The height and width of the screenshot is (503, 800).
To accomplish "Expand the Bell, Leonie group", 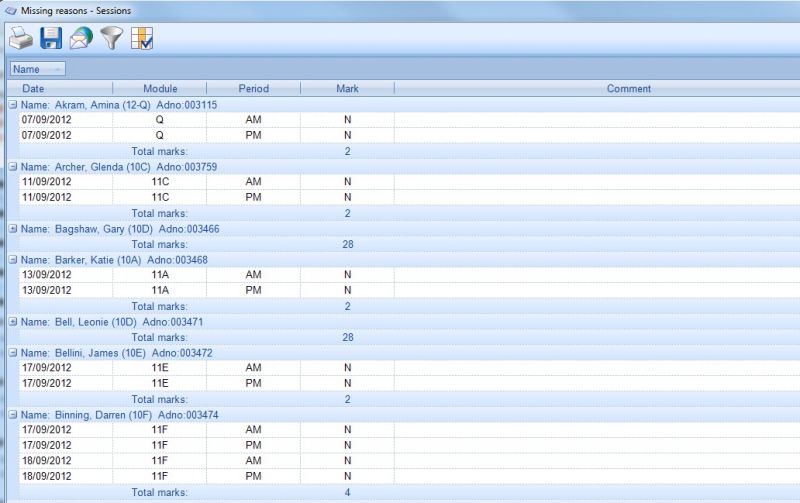I will [x=13, y=322].
